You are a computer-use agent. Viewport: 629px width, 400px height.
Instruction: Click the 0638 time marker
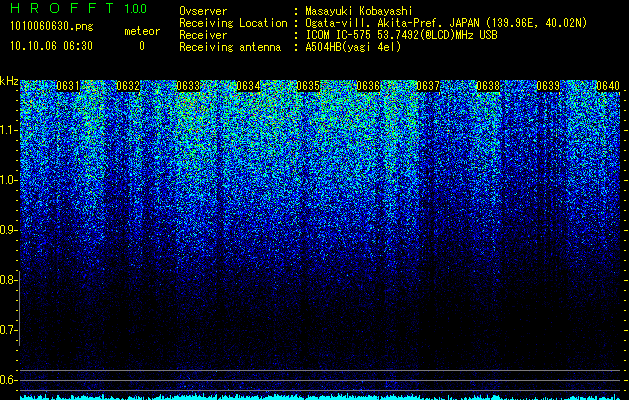[x=488, y=86]
